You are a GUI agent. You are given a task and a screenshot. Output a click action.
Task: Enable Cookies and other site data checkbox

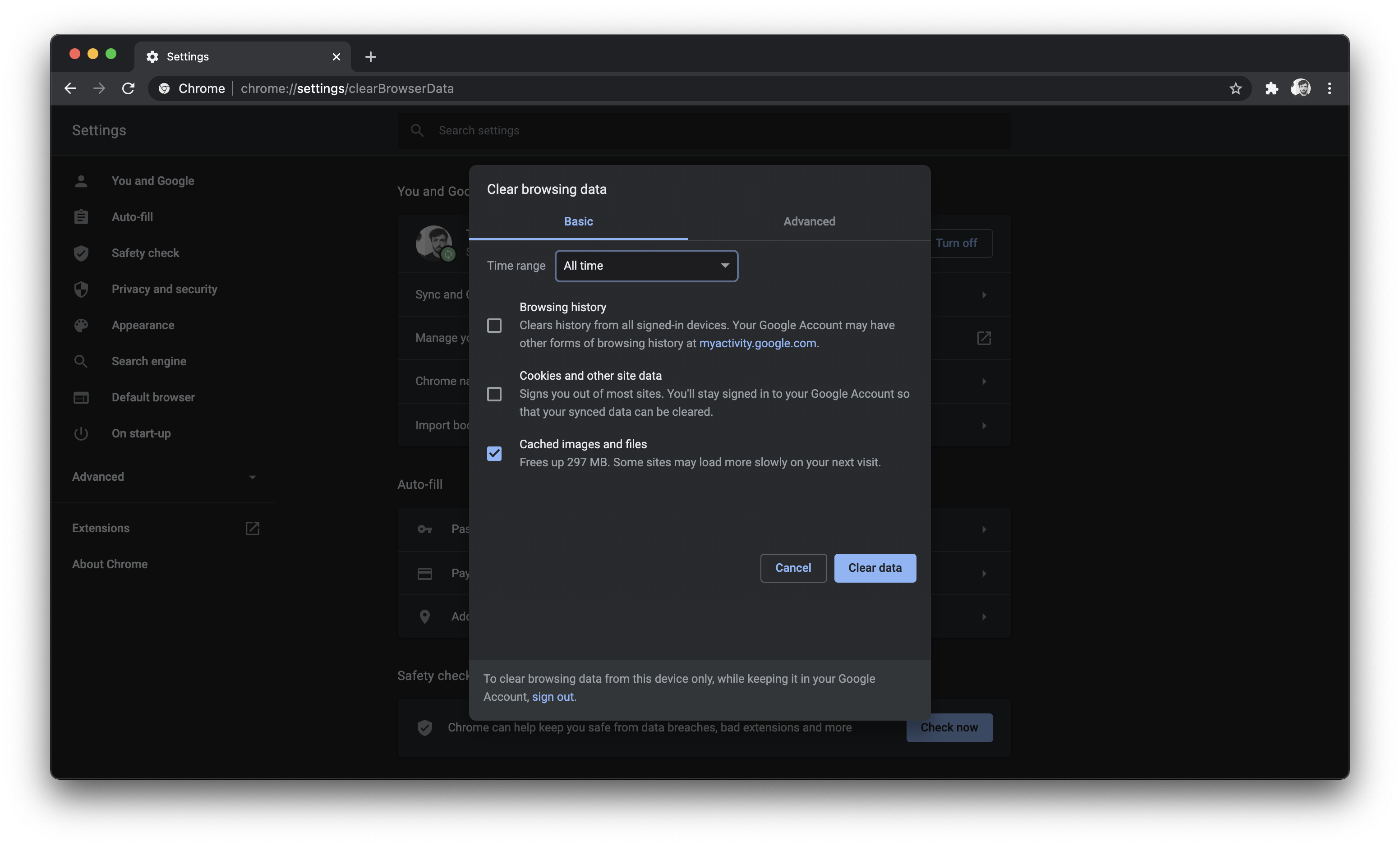(494, 394)
